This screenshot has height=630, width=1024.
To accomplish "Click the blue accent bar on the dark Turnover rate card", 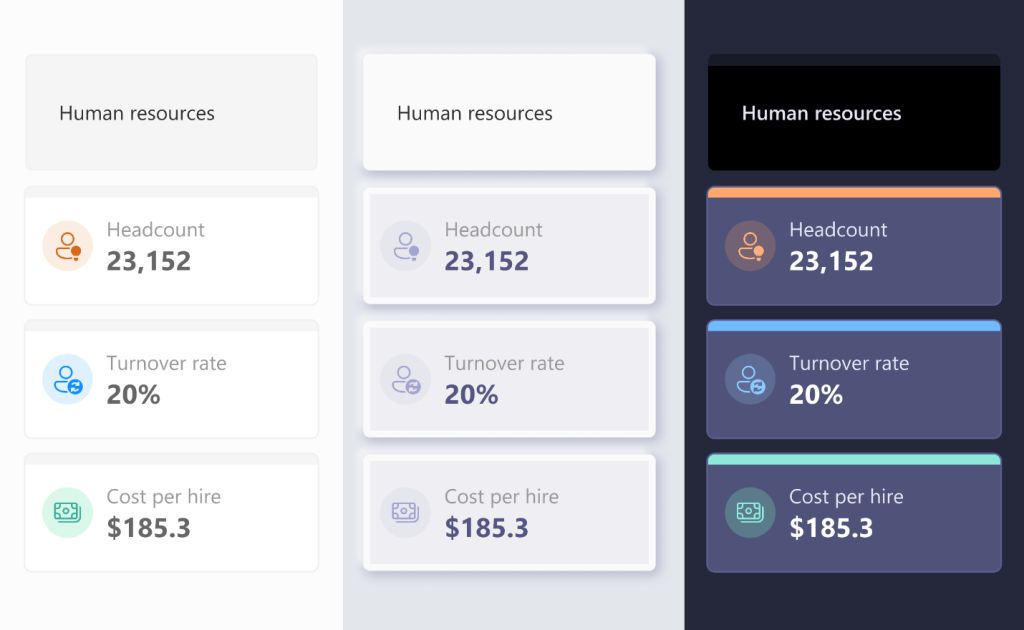I will coord(853,326).
